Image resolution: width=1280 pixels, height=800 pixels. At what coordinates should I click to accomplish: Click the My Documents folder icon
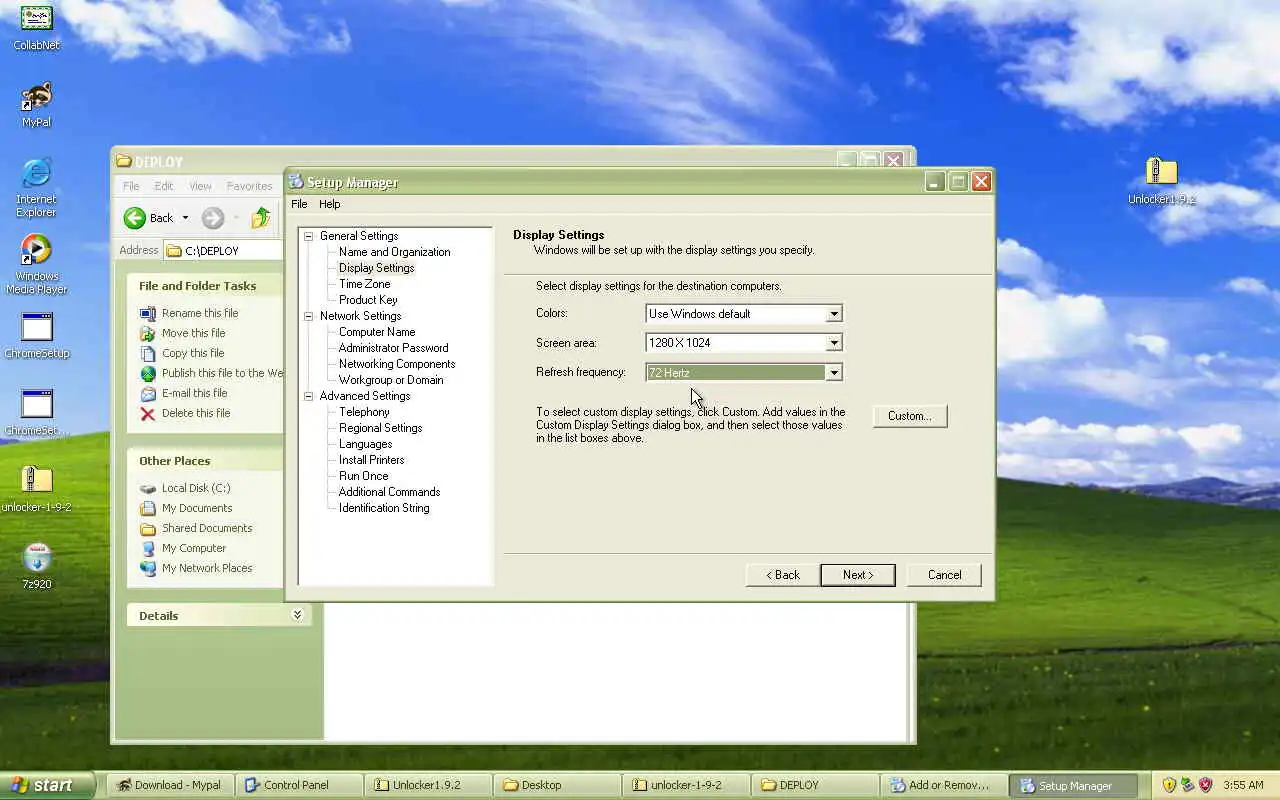[148, 508]
